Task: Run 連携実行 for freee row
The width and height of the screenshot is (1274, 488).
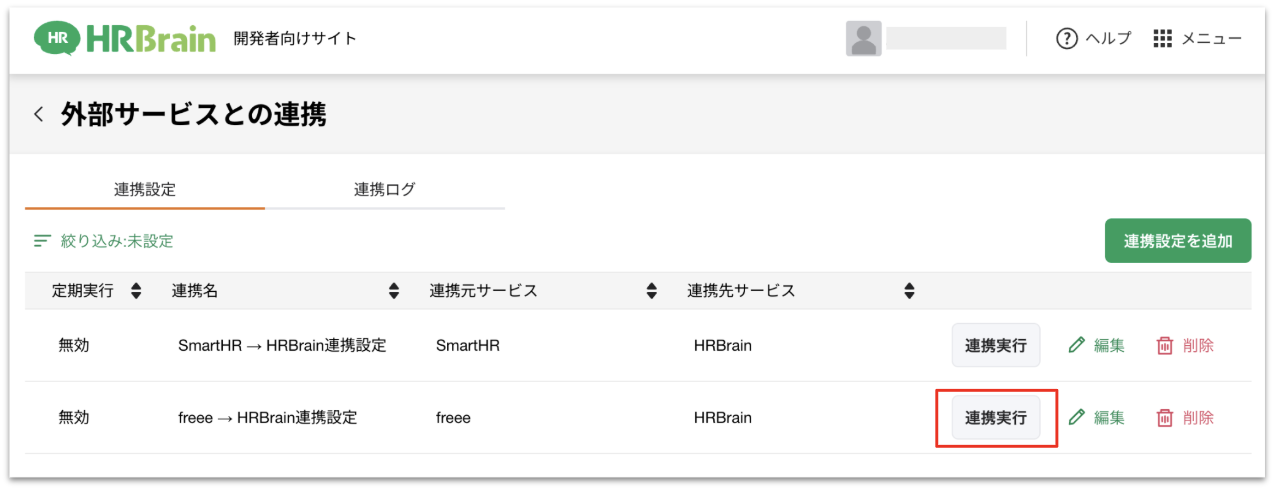Action: 995,418
